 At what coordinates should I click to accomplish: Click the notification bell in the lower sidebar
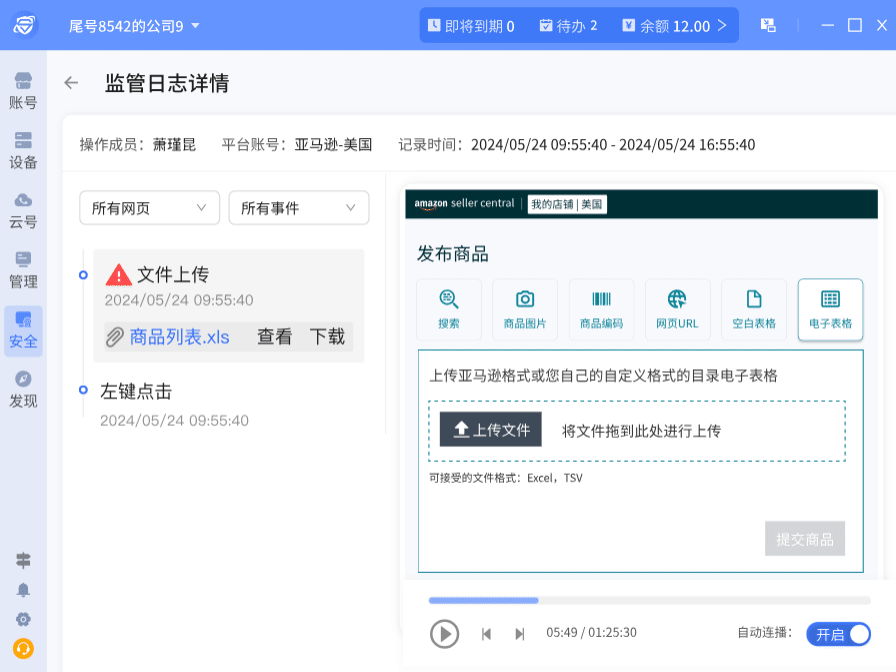23,590
